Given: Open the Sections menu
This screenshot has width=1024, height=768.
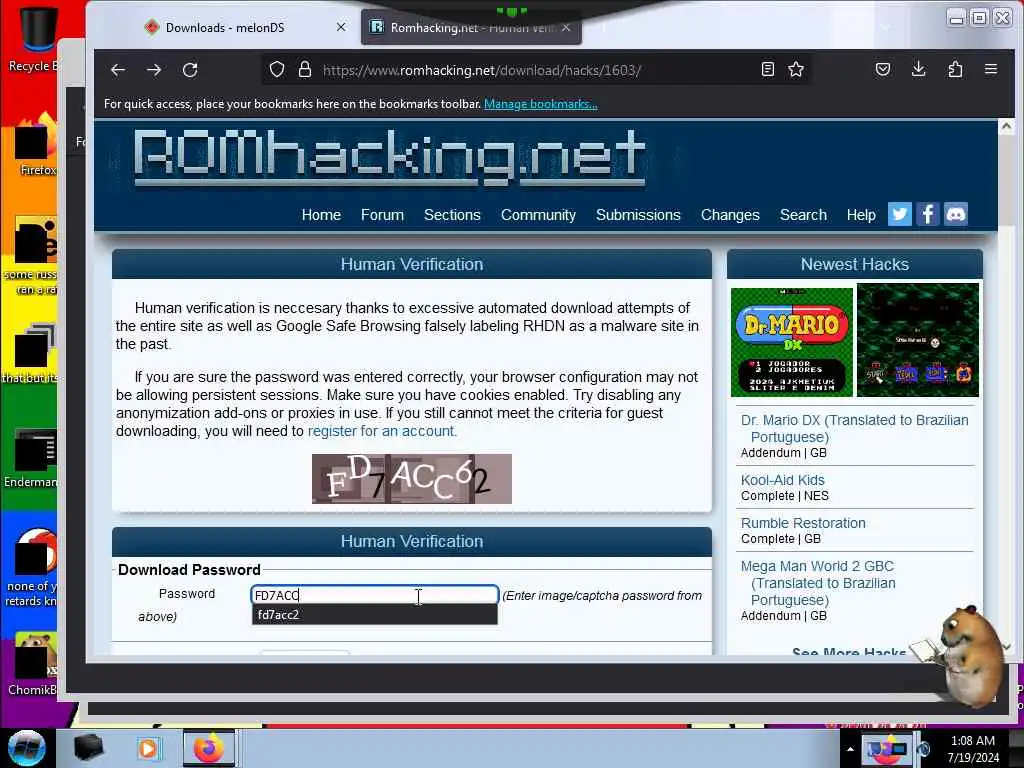Looking at the screenshot, I should [x=452, y=215].
